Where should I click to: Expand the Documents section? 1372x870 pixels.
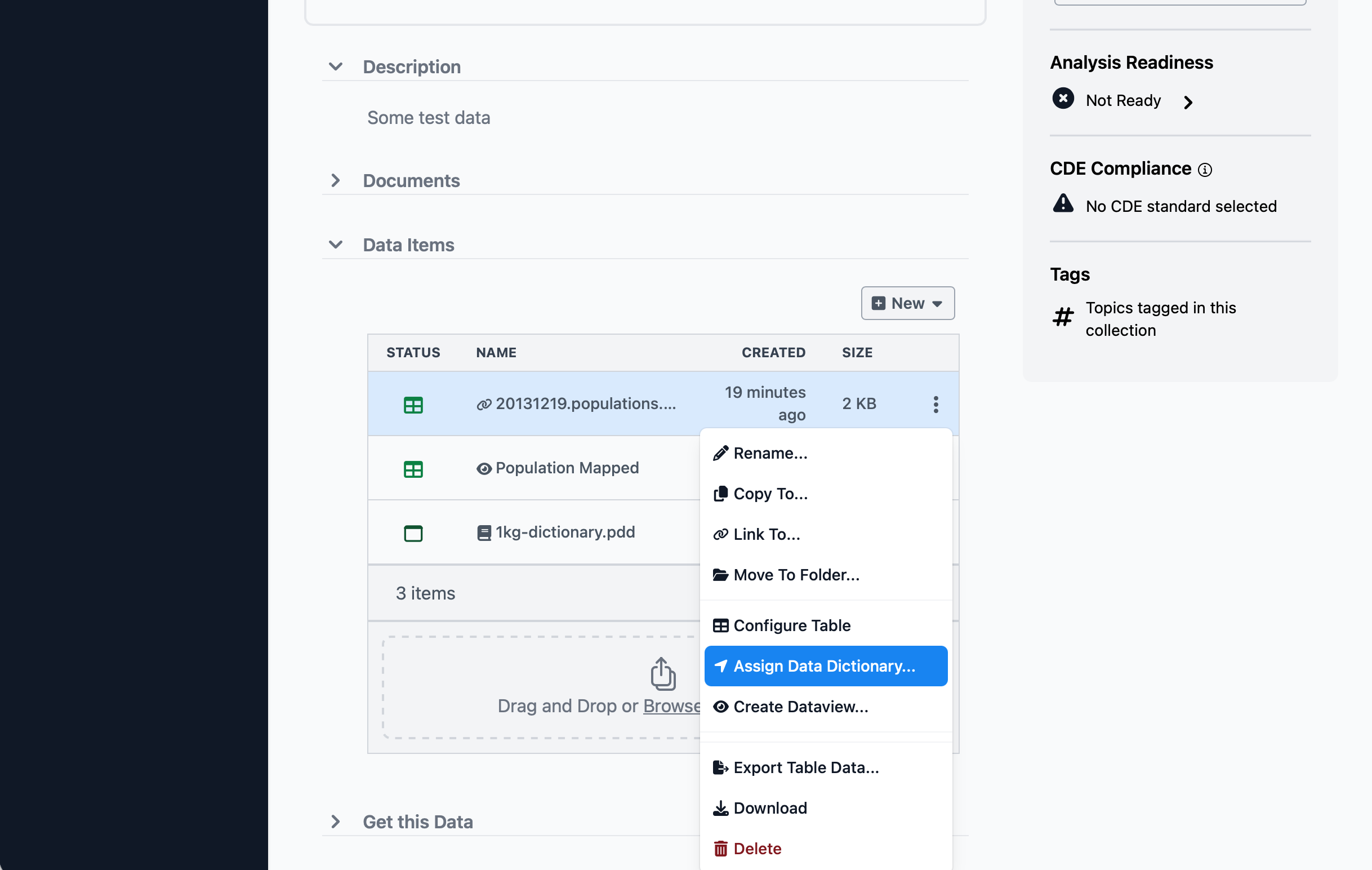tap(336, 180)
